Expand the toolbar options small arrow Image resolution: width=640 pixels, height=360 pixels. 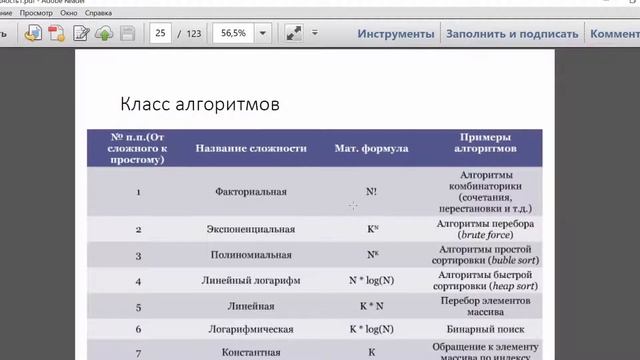pyautogui.click(x=315, y=33)
